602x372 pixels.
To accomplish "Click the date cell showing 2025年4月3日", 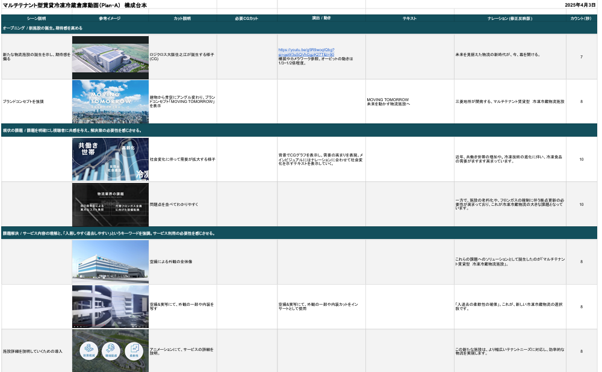I will pyautogui.click(x=580, y=5).
